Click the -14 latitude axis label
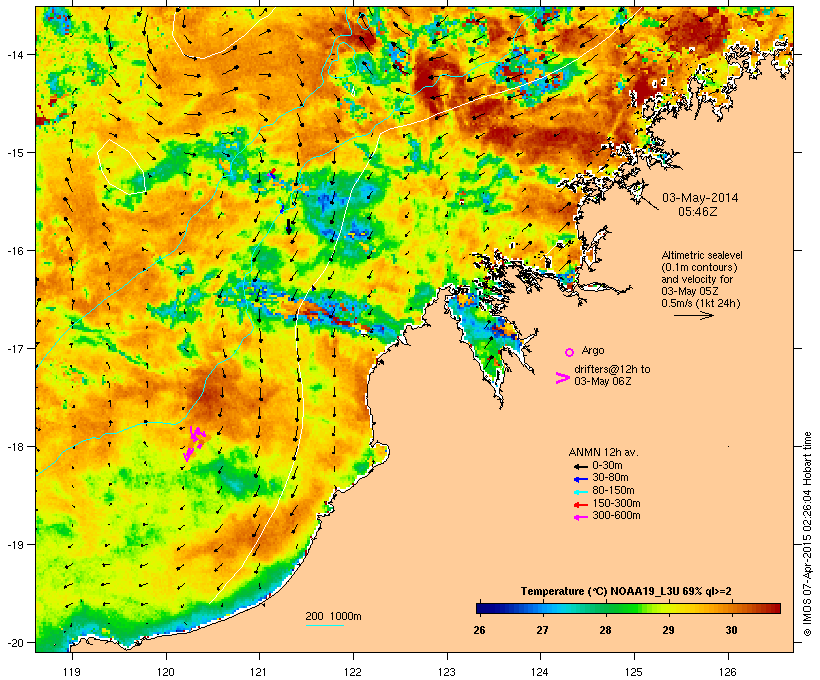The image size is (820, 680). click(x=15, y=54)
